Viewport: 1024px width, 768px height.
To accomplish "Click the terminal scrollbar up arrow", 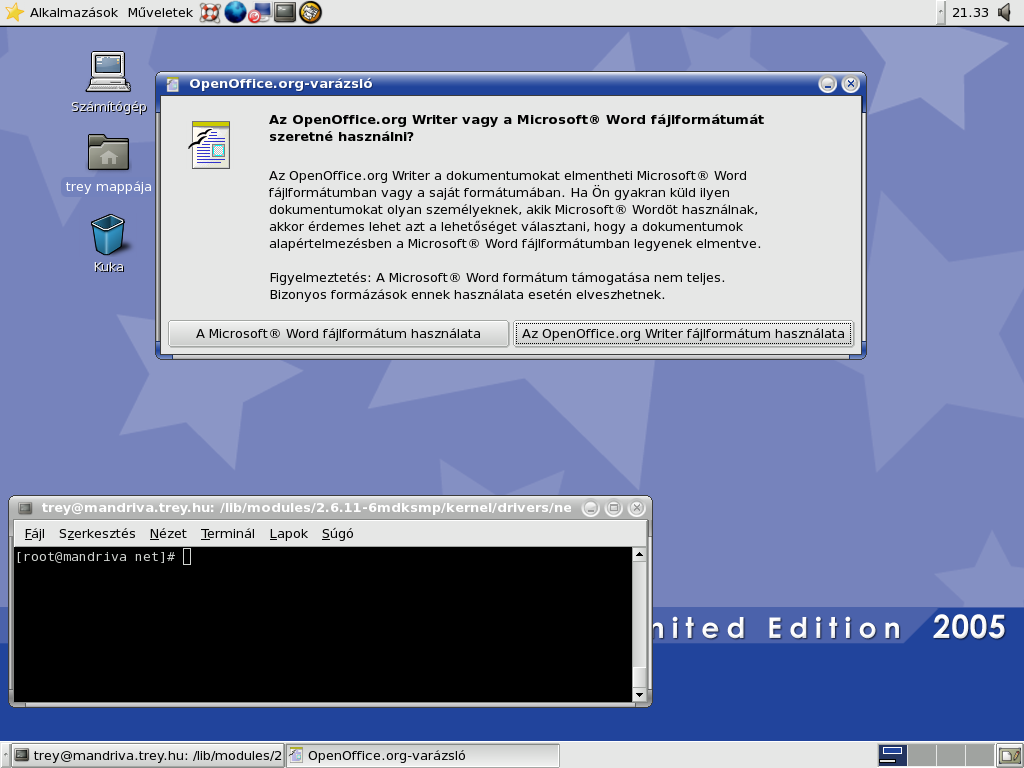I will pos(639,554).
